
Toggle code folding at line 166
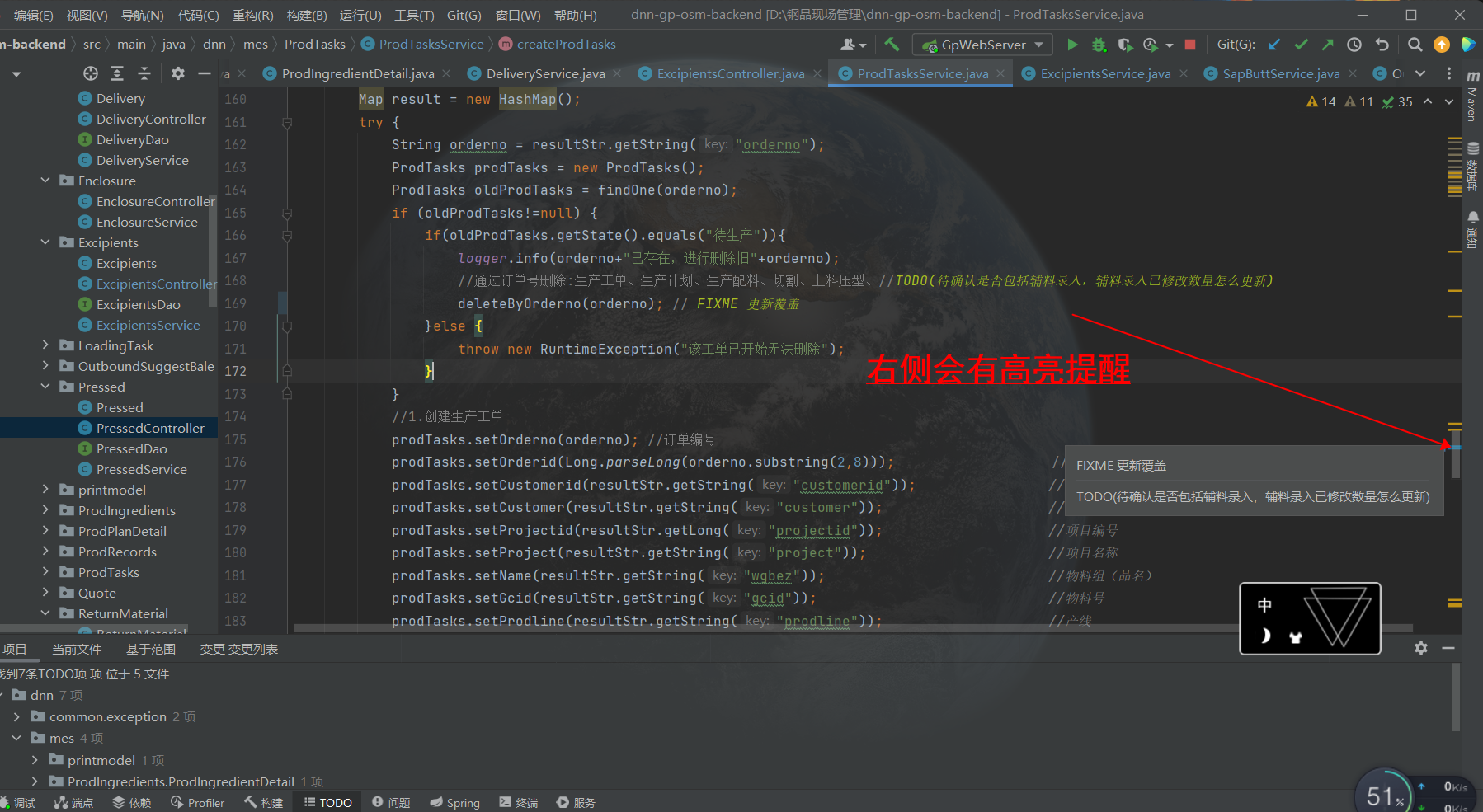(x=287, y=236)
